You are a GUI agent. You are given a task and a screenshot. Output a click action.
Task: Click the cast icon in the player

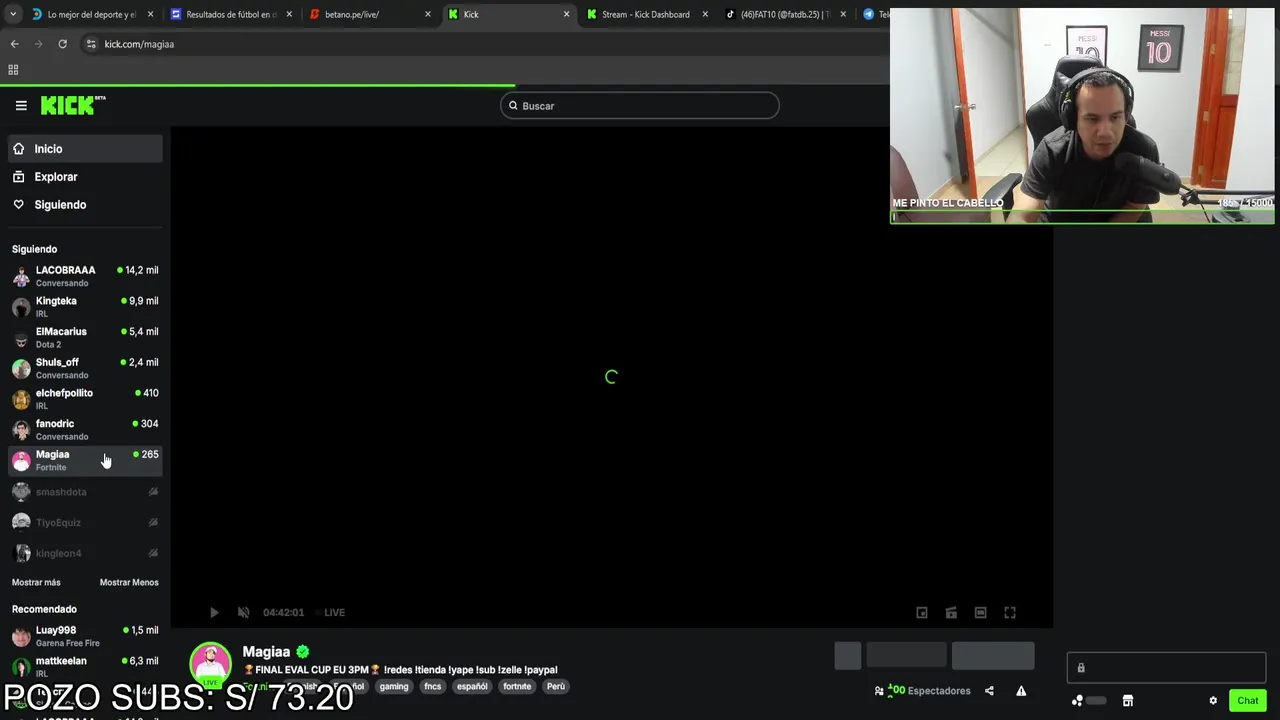951,612
